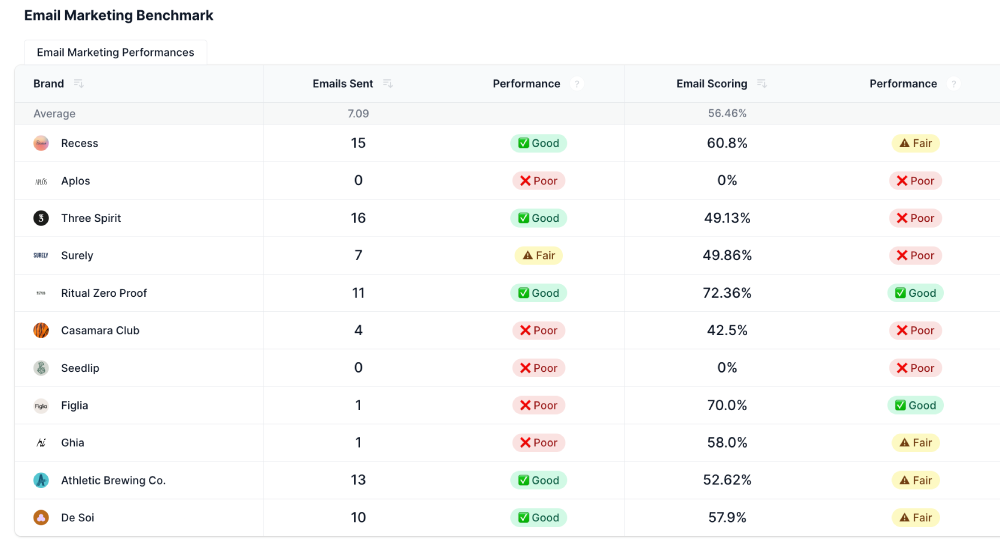Show help for Email Scoring Performance column
The image size is (1000, 551).
point(953,84)
